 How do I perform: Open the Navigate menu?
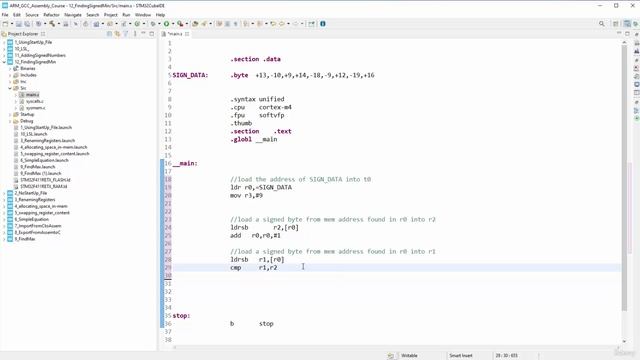(73, 15)
